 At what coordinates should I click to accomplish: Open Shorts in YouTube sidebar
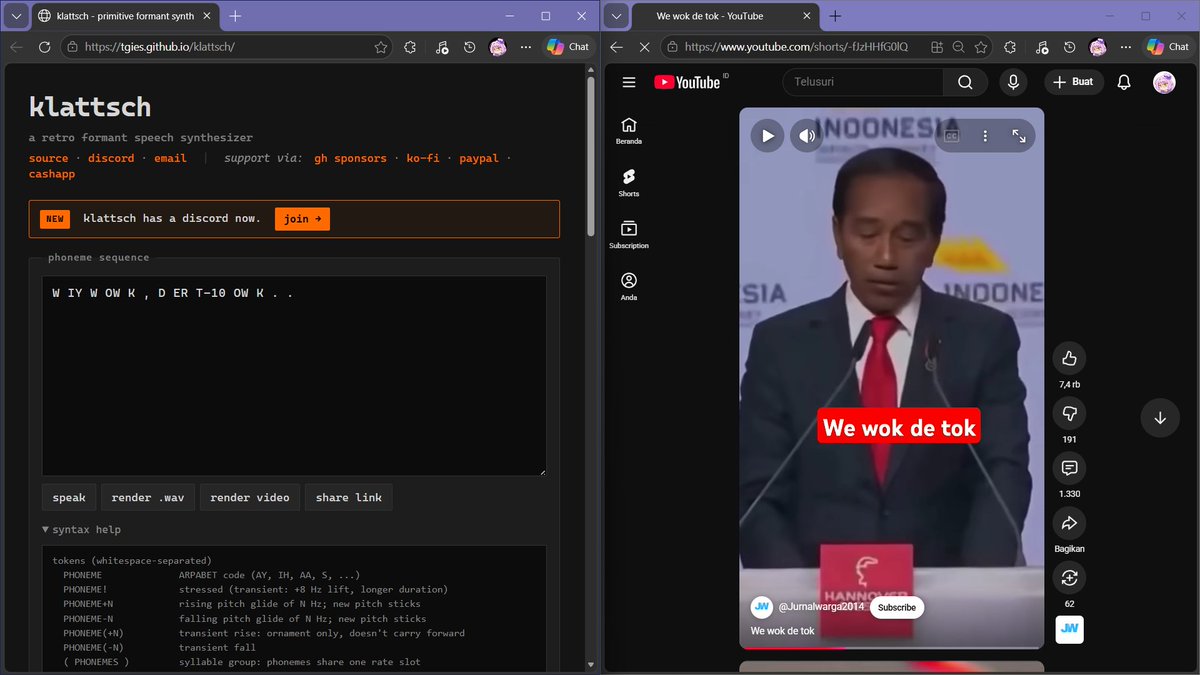click(629, 183)
